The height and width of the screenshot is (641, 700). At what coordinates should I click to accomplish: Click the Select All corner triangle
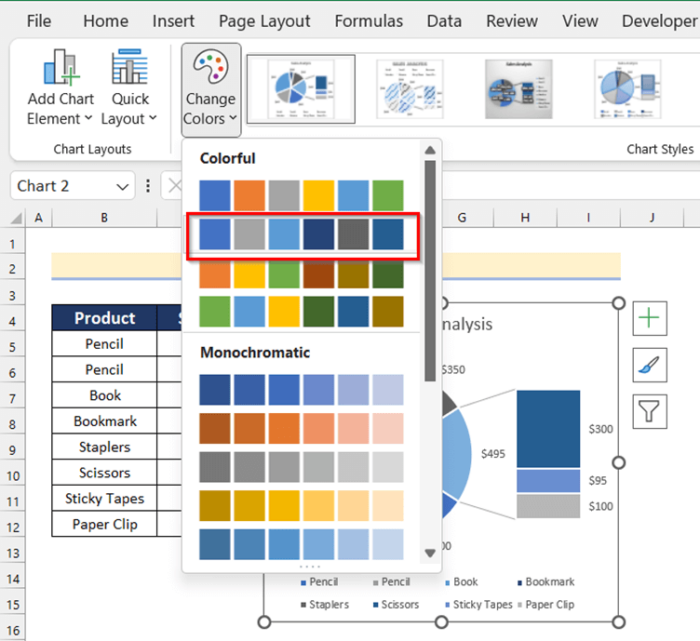click(x=17, y=218)
